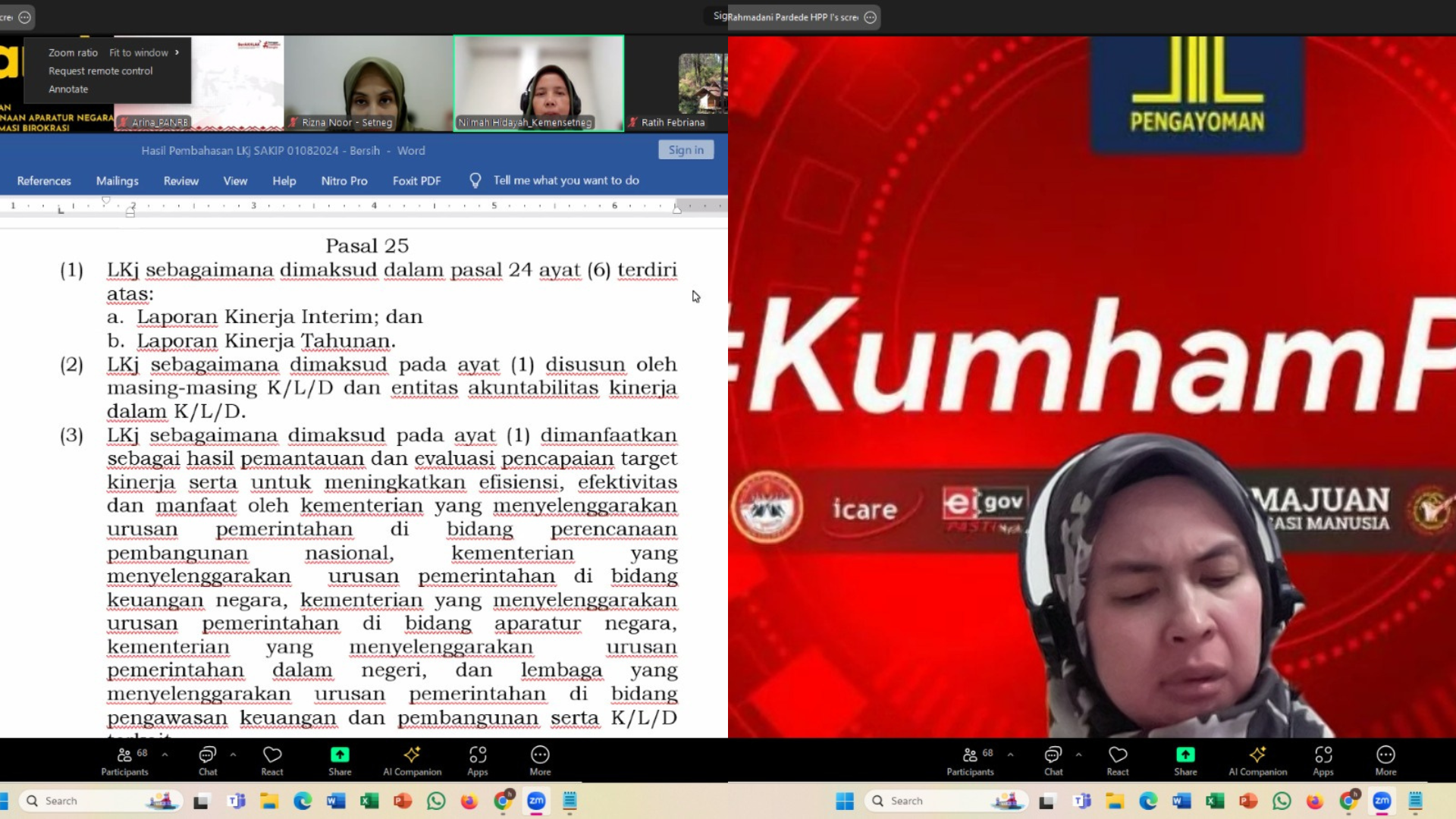1456x819 pixels.
Task: Open Task View on the right taskbar
Action: pyautogui.click(x=1046, y=801)
